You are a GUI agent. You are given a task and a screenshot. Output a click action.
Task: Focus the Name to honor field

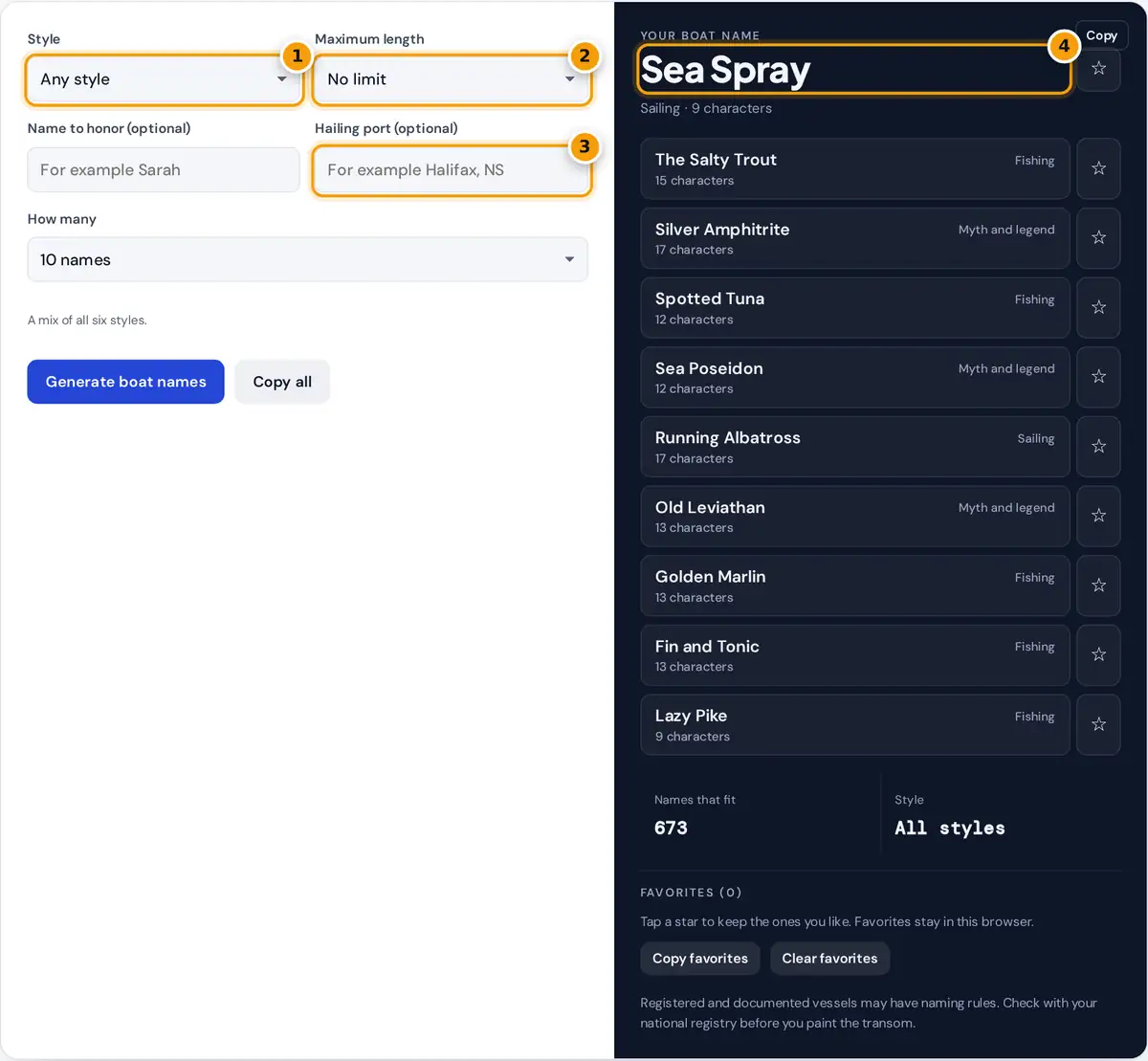click(164, 169)
